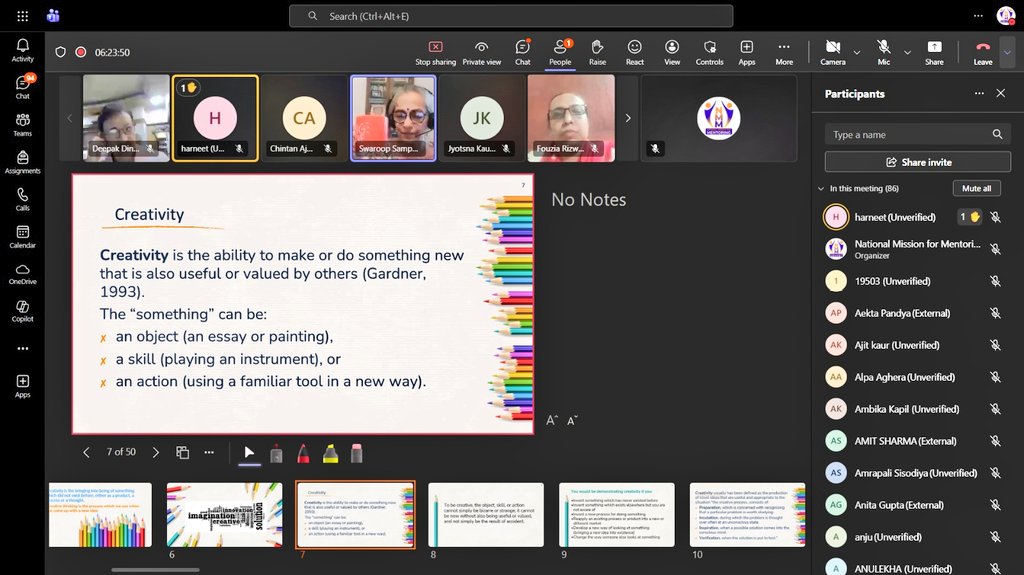Screen dimensions: 1024x575
Task: Open meeting Chat panel
Action: point(522,52)
